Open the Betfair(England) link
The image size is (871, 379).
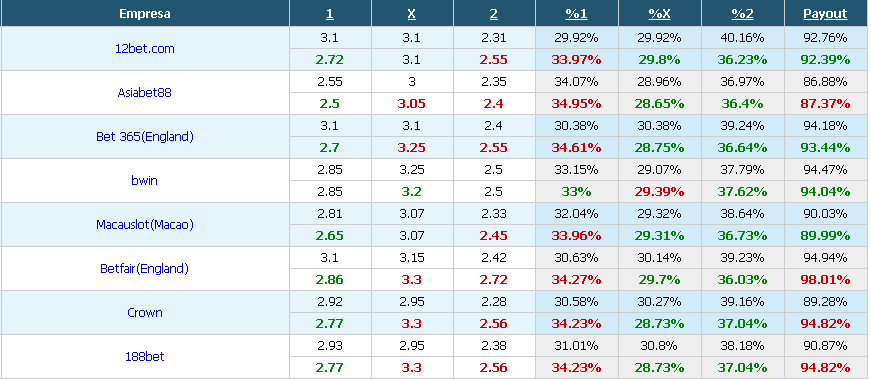pos(144,268)
